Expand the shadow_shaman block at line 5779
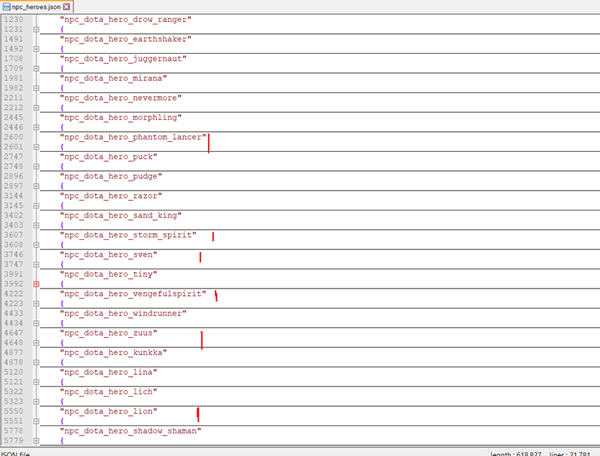 (x=36, y=441)
